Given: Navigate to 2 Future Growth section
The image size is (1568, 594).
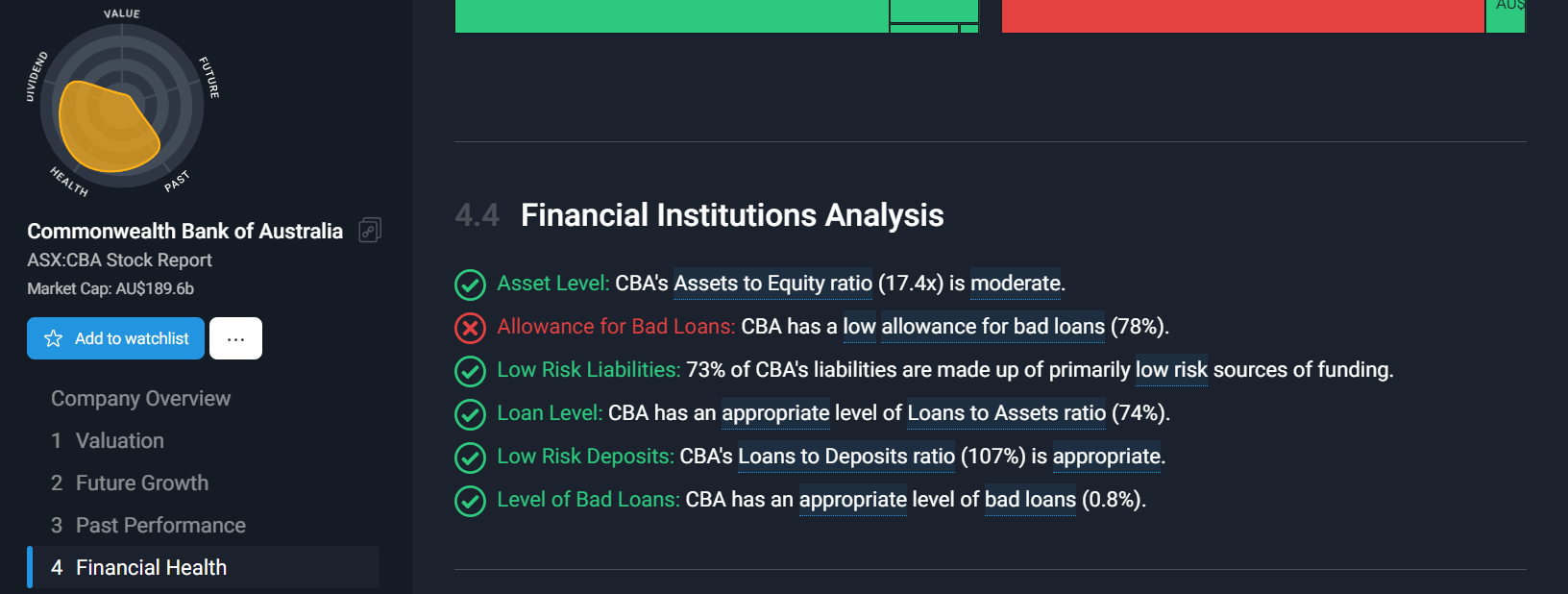Looking at the screenshot, I should (x=130, y=483).
